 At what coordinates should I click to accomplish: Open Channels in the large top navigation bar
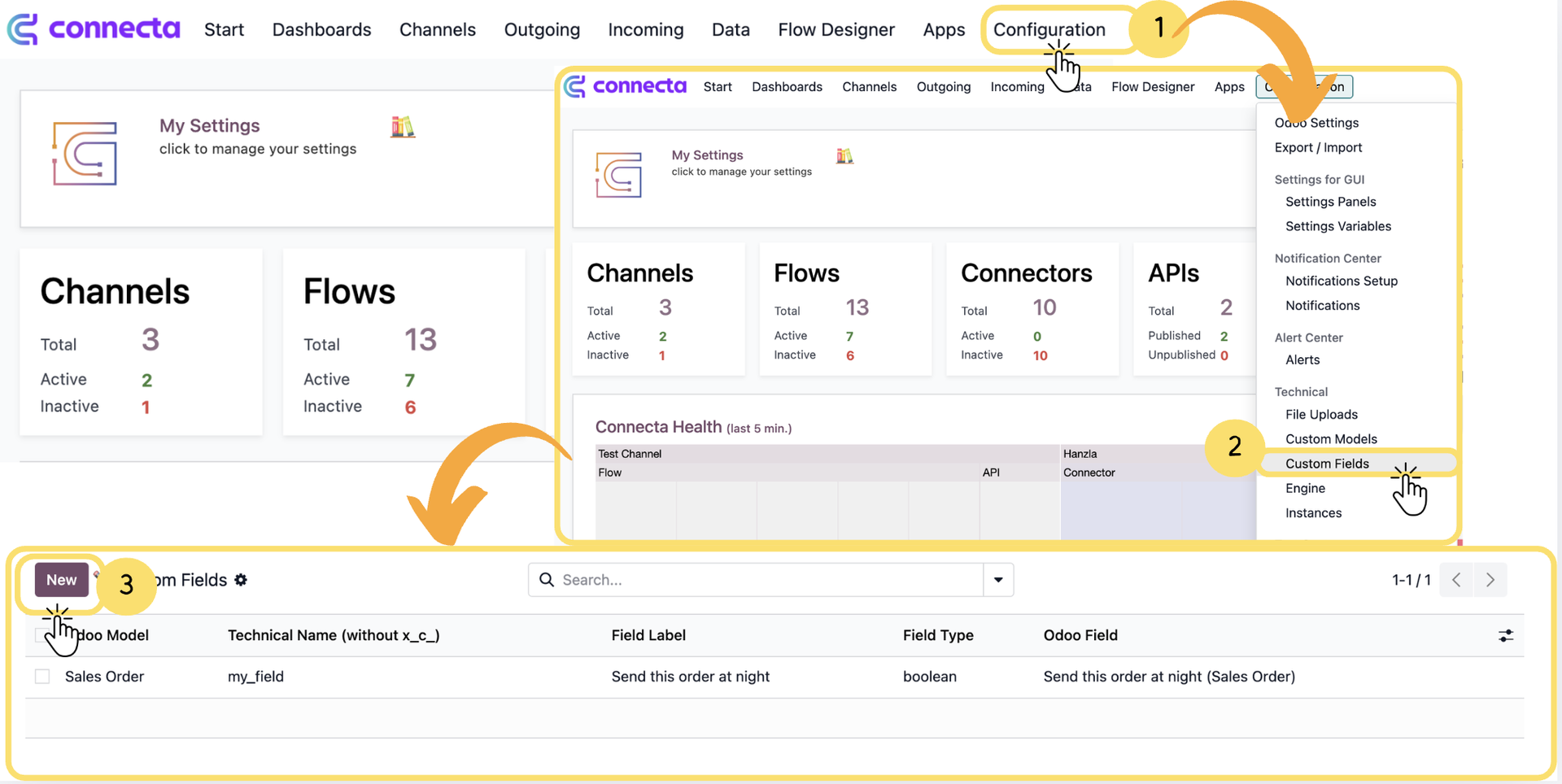[x=438, y=29]
